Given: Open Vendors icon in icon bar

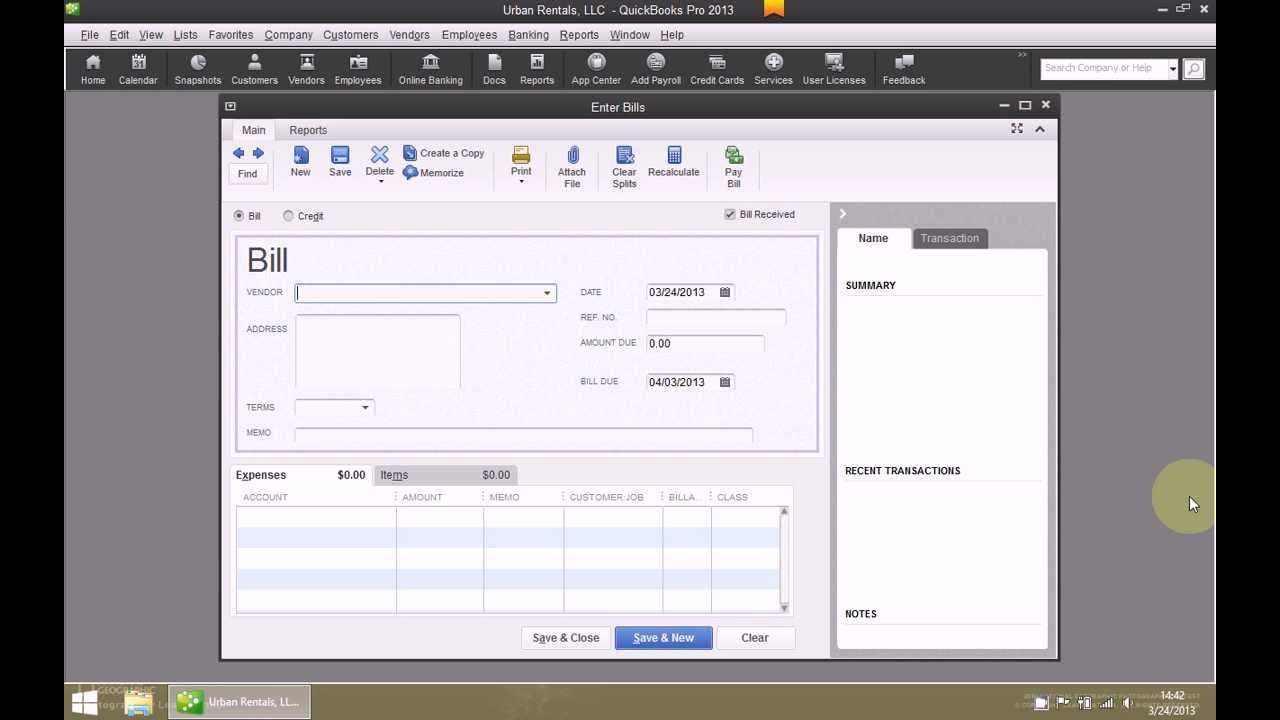Looking at the screenshot, I should [x=306, y=69].
